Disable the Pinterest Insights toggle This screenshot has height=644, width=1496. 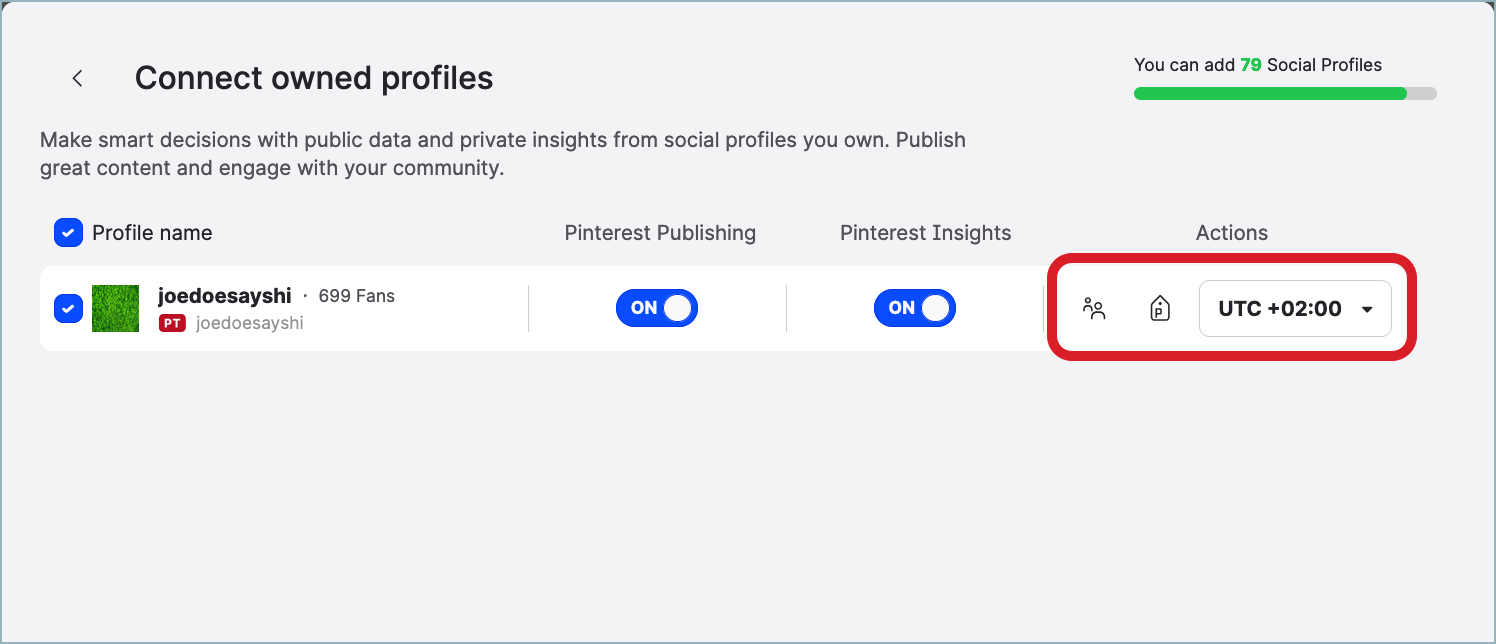(914, 308)
